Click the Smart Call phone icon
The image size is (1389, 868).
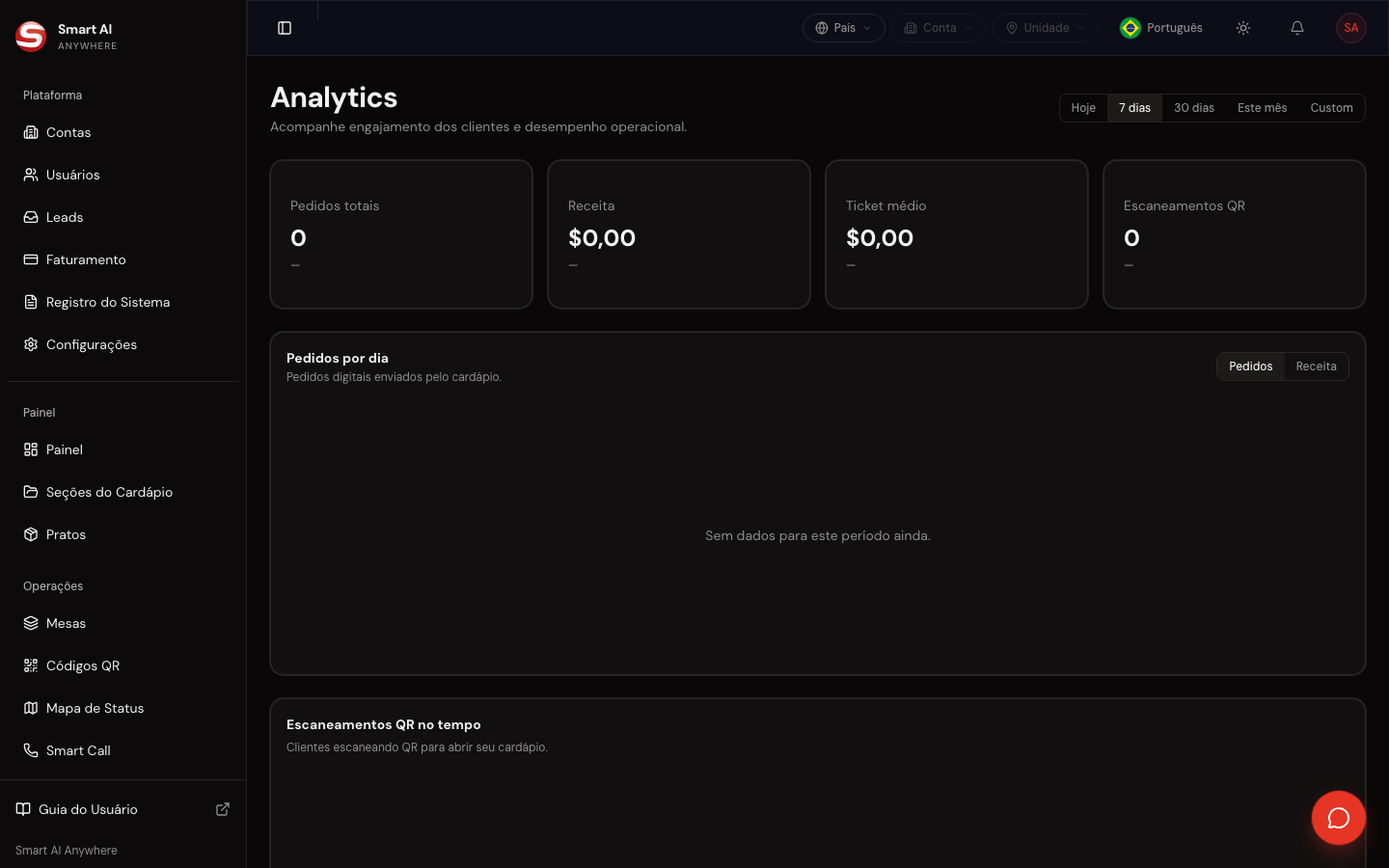pos(31,750)
